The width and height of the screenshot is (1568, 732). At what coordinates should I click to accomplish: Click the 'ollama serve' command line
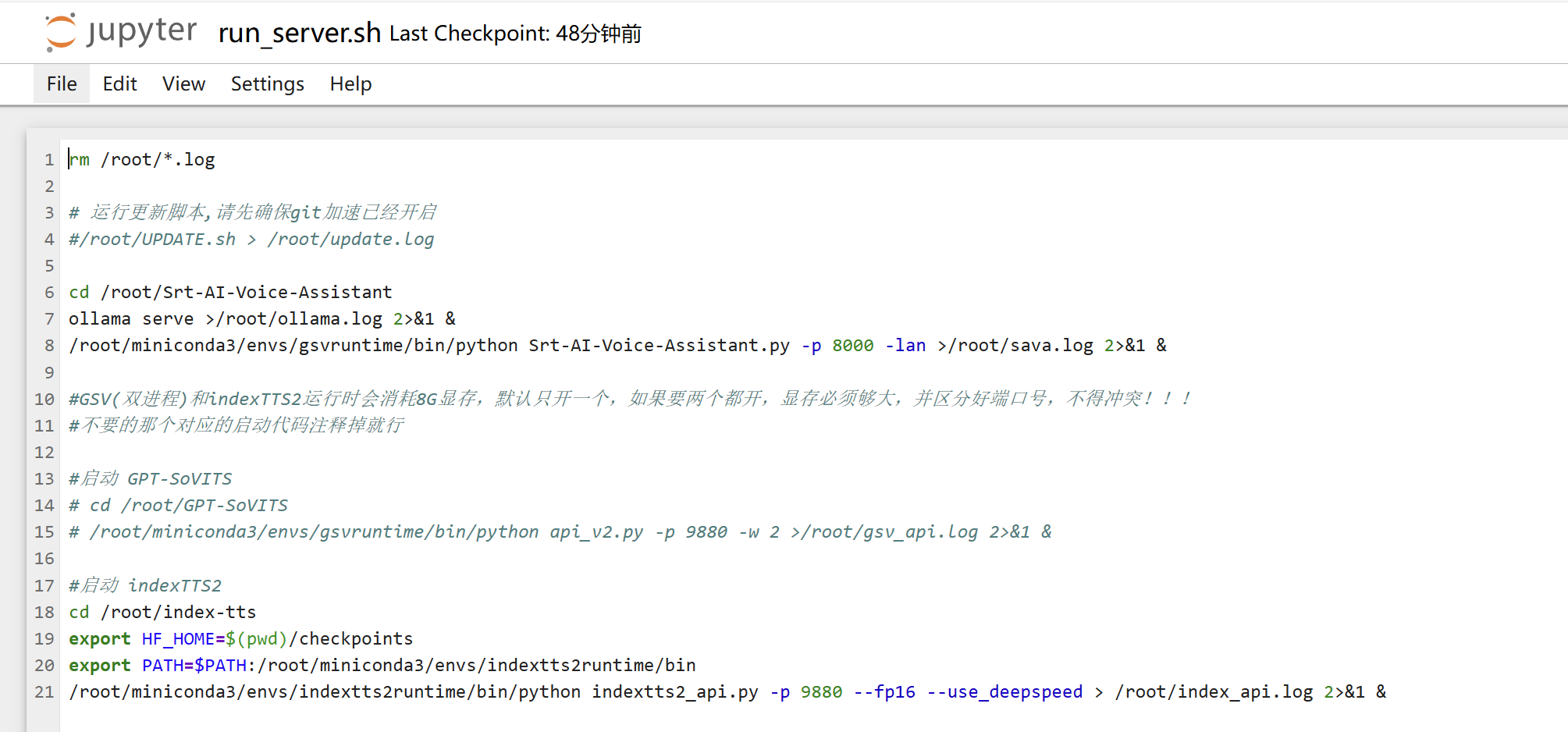pos(262,319)
